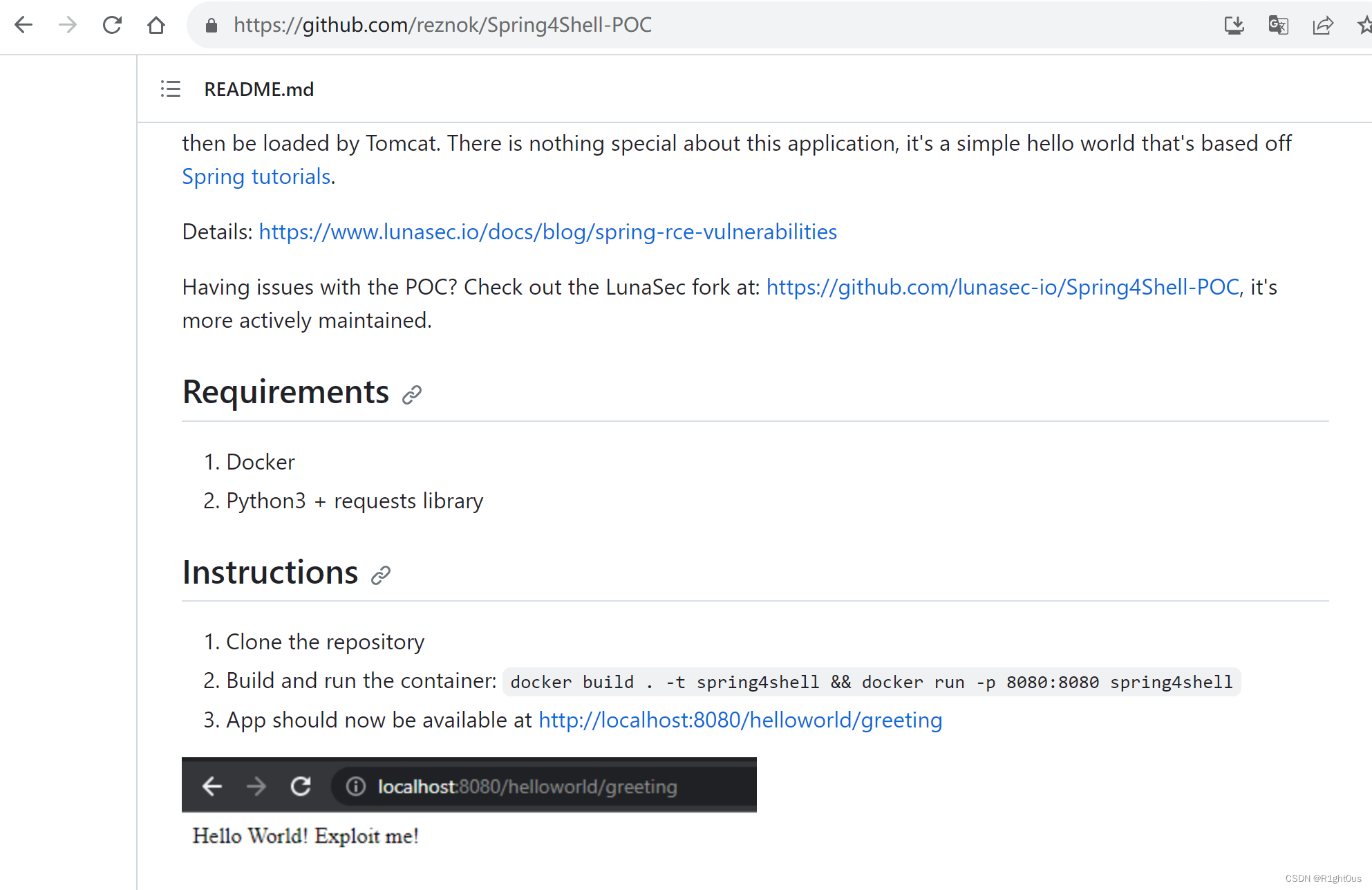Click the Instructions heading text

coord(270,573)
